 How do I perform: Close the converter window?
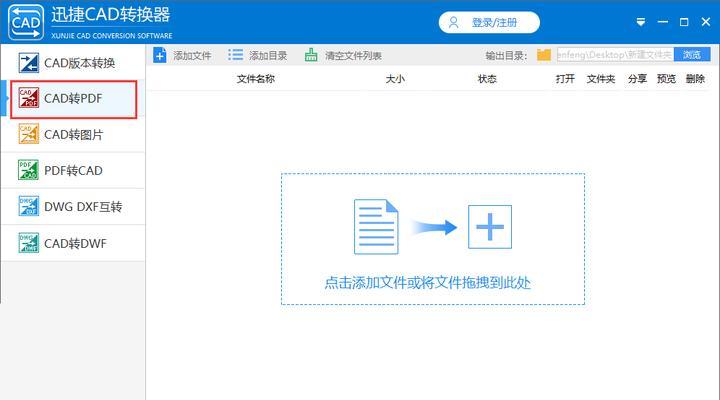click(706, 22)
